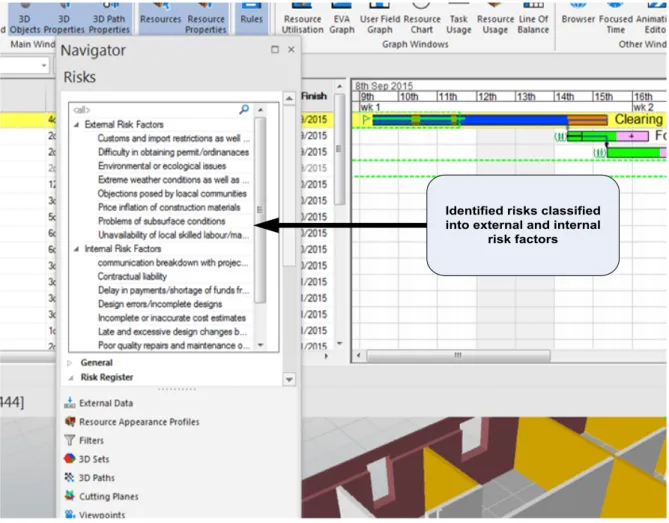This screenshot has width=669, height=523.
Task: Open Resource Properties ribbon button
Action: point(206,19)
